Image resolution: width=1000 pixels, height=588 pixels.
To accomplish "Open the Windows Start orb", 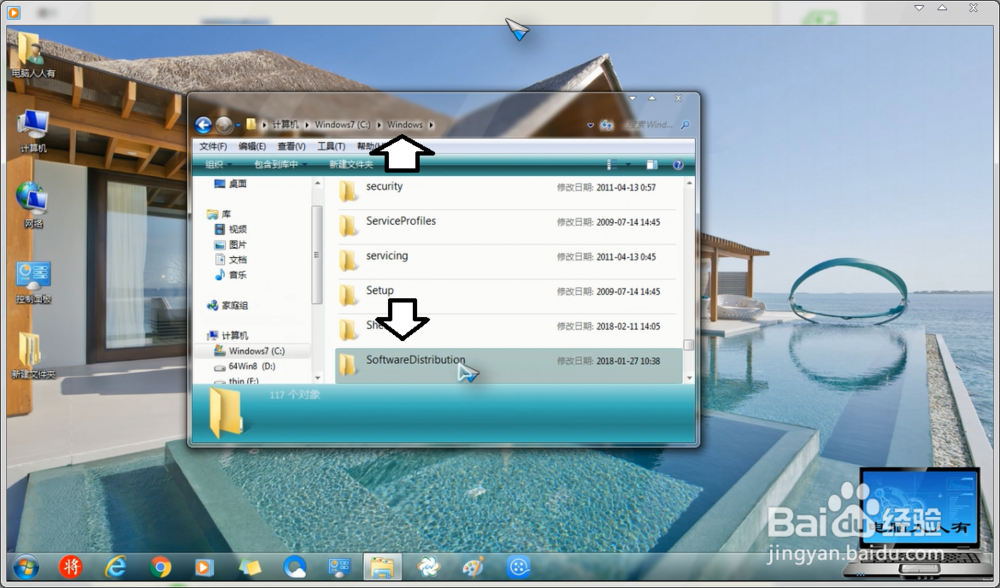I will click(x=26, y=567).
